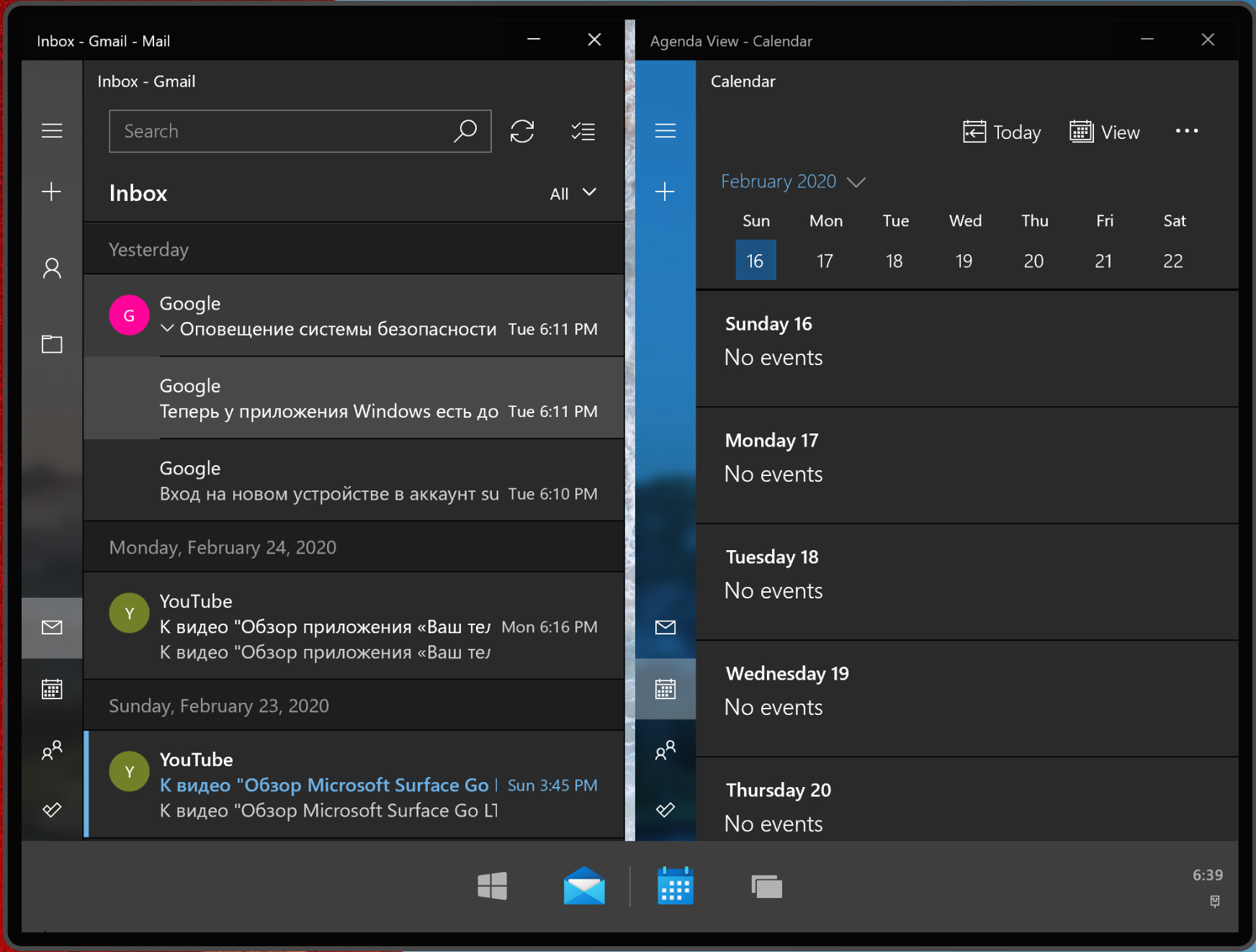Click the Search field in Mail
Image resolution: width=1256 pixels, height=952 pixels.
(x=300, y=131)
